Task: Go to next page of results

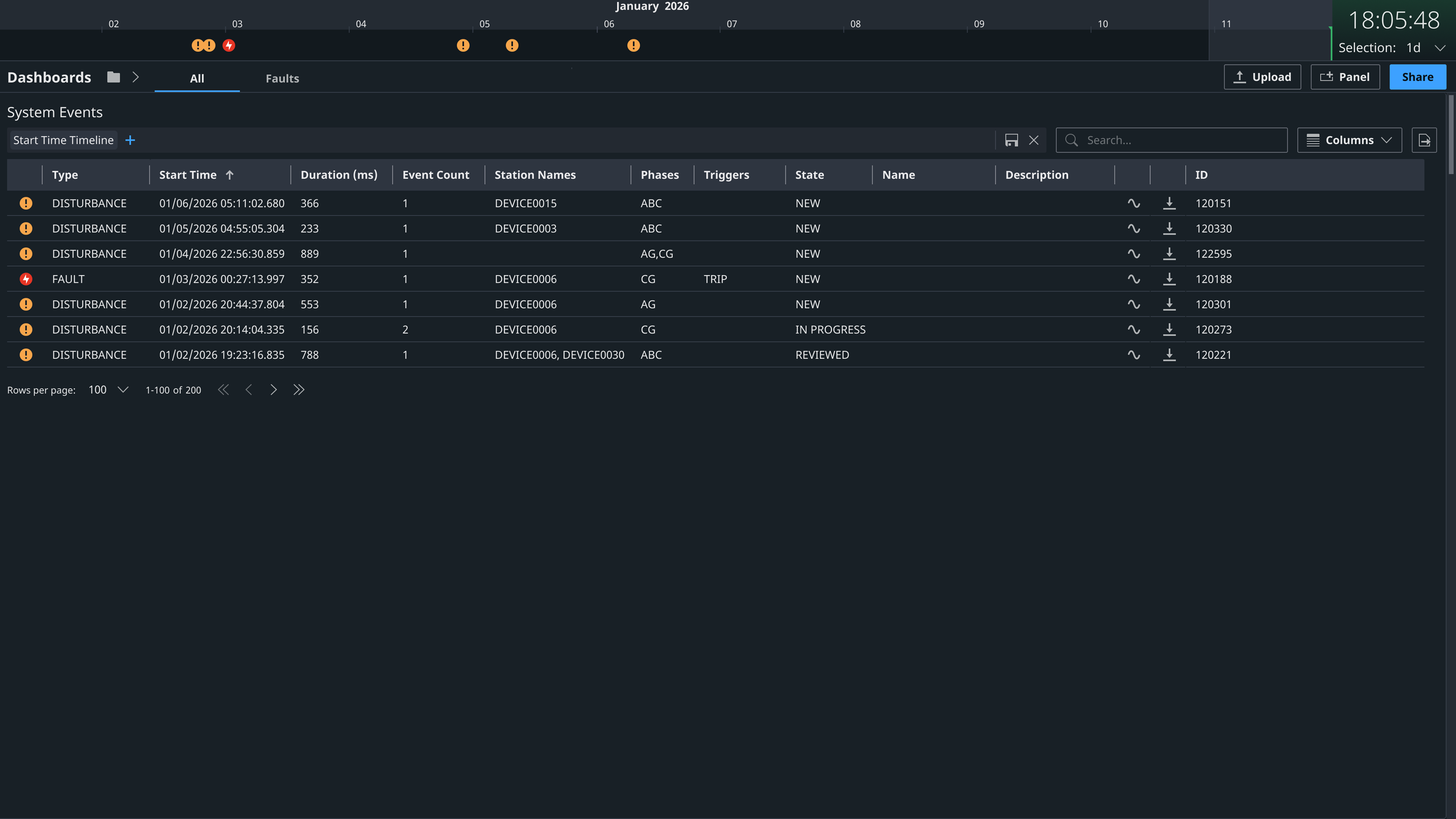Action: pyautogui.click(x=274, y=389)
